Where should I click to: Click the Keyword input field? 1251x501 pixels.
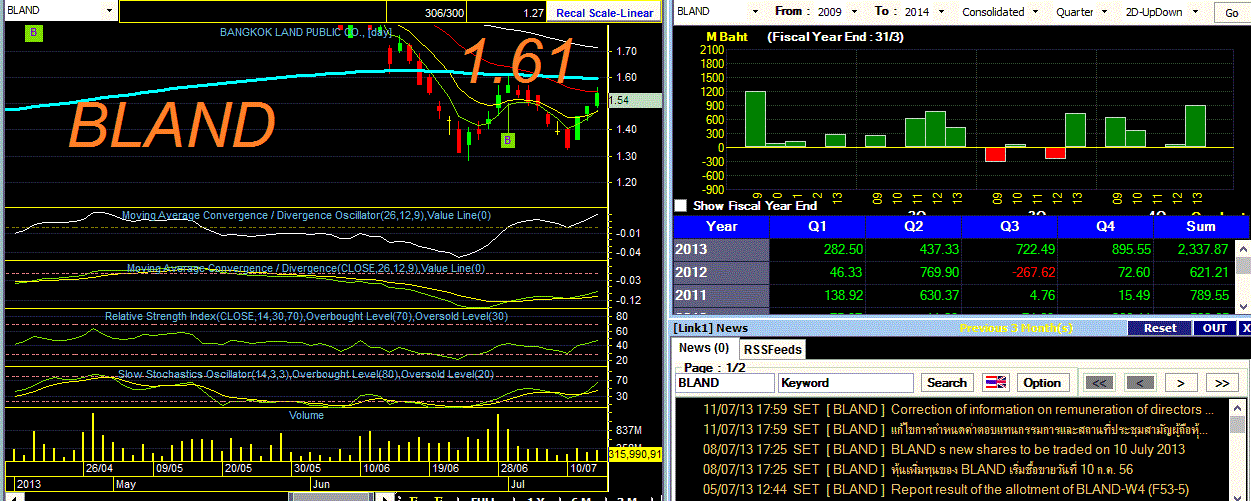(x=846, y=382)
